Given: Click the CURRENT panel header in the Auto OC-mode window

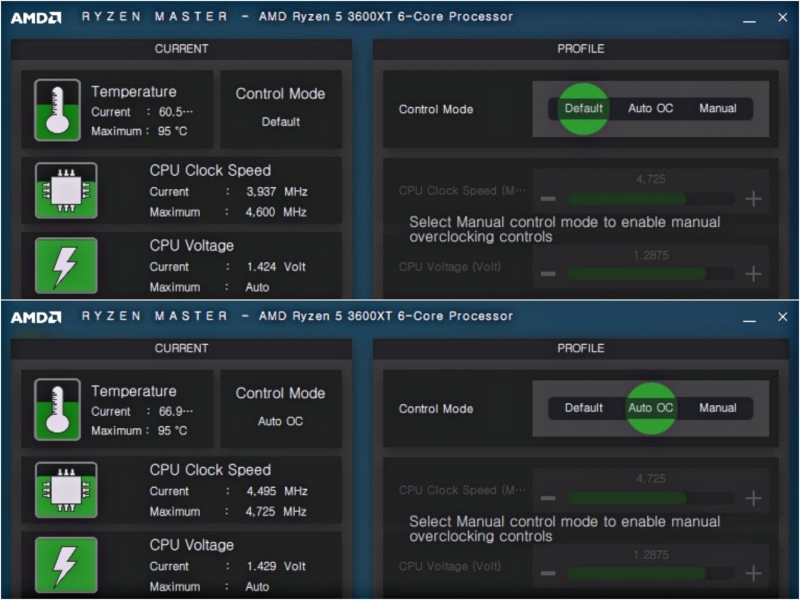Looking at the screenshot, I should coord(181,348).
